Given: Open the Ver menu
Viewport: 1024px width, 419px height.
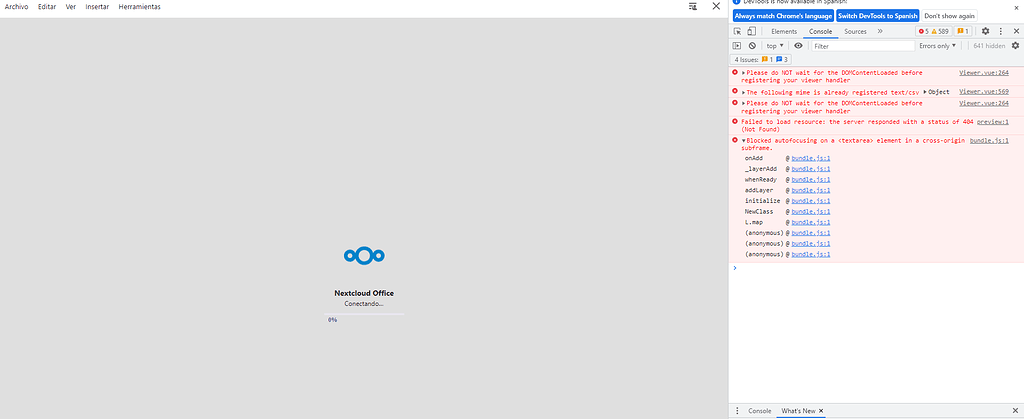Looking at the screenshot, I should click(x=71, y=7).
